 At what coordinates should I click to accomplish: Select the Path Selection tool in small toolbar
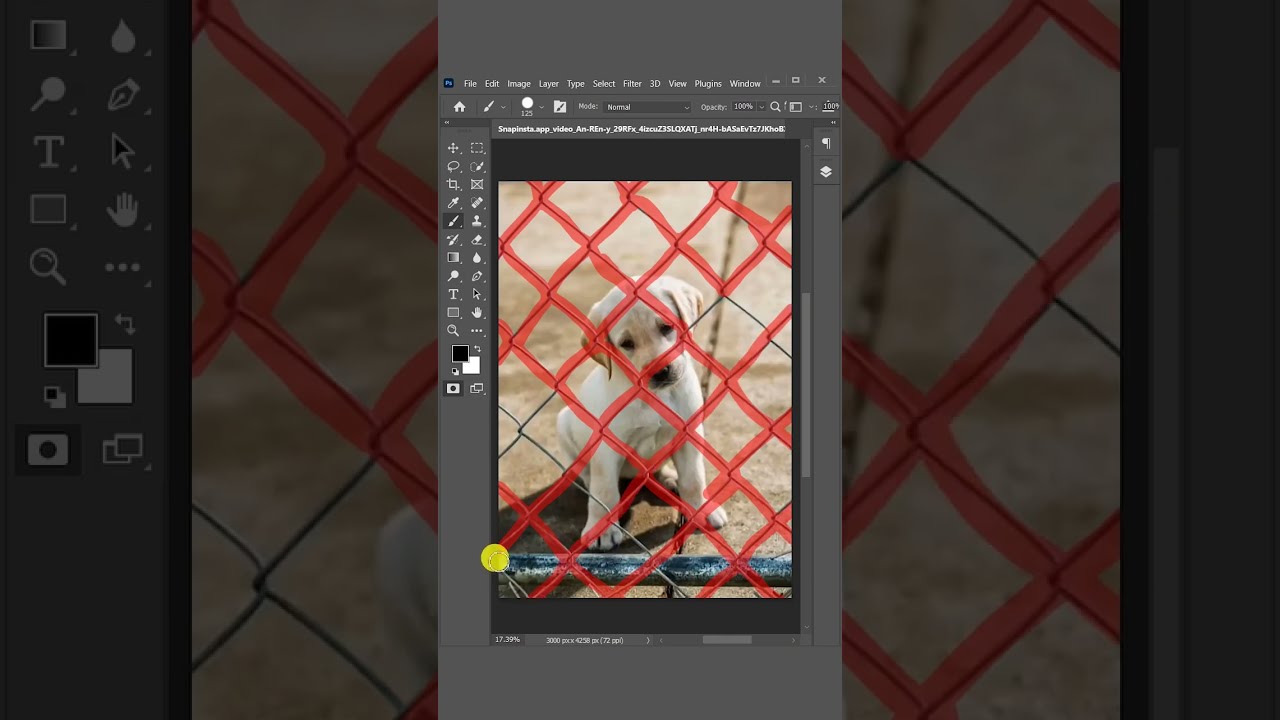click(477, 294)
